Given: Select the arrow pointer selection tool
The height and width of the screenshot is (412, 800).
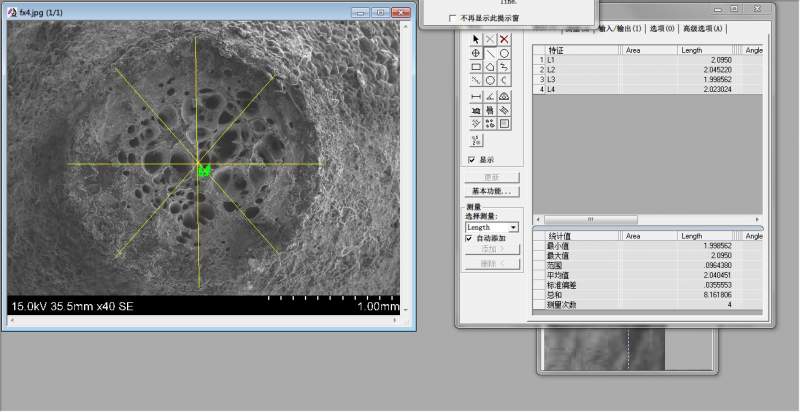Looking at the screenshot, I should (x=476, y=39).
